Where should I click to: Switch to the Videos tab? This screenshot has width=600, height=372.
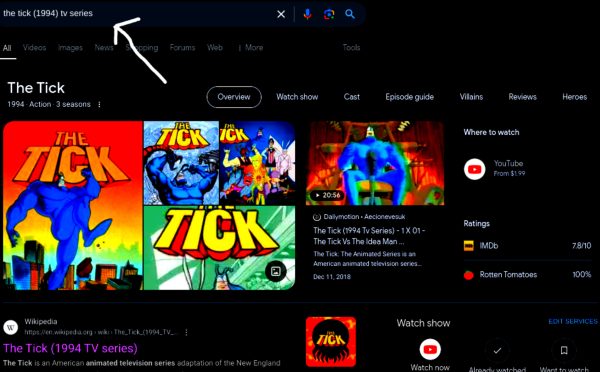[34, 47]
